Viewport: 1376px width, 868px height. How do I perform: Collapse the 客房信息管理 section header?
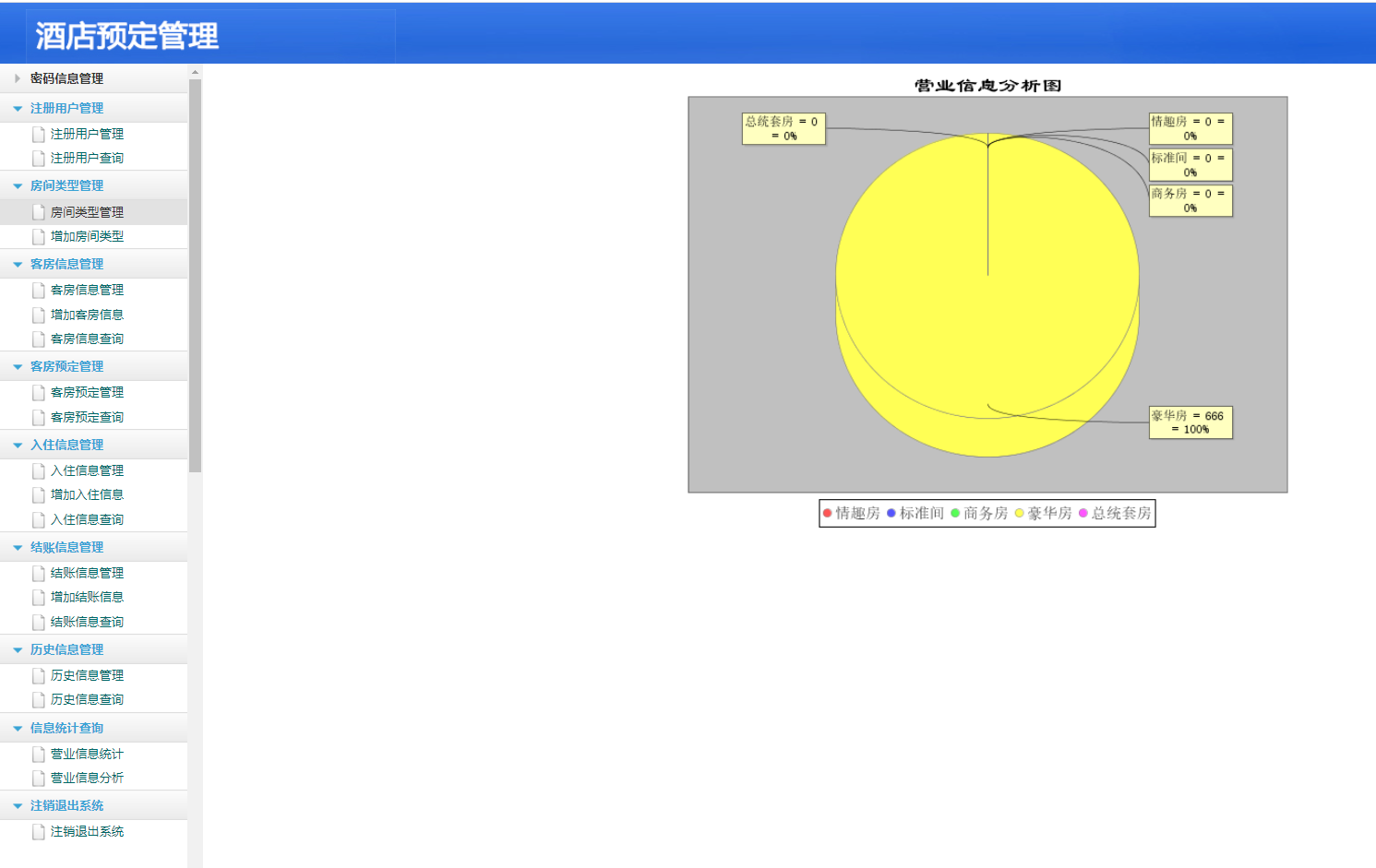click(x=93, y=264)
